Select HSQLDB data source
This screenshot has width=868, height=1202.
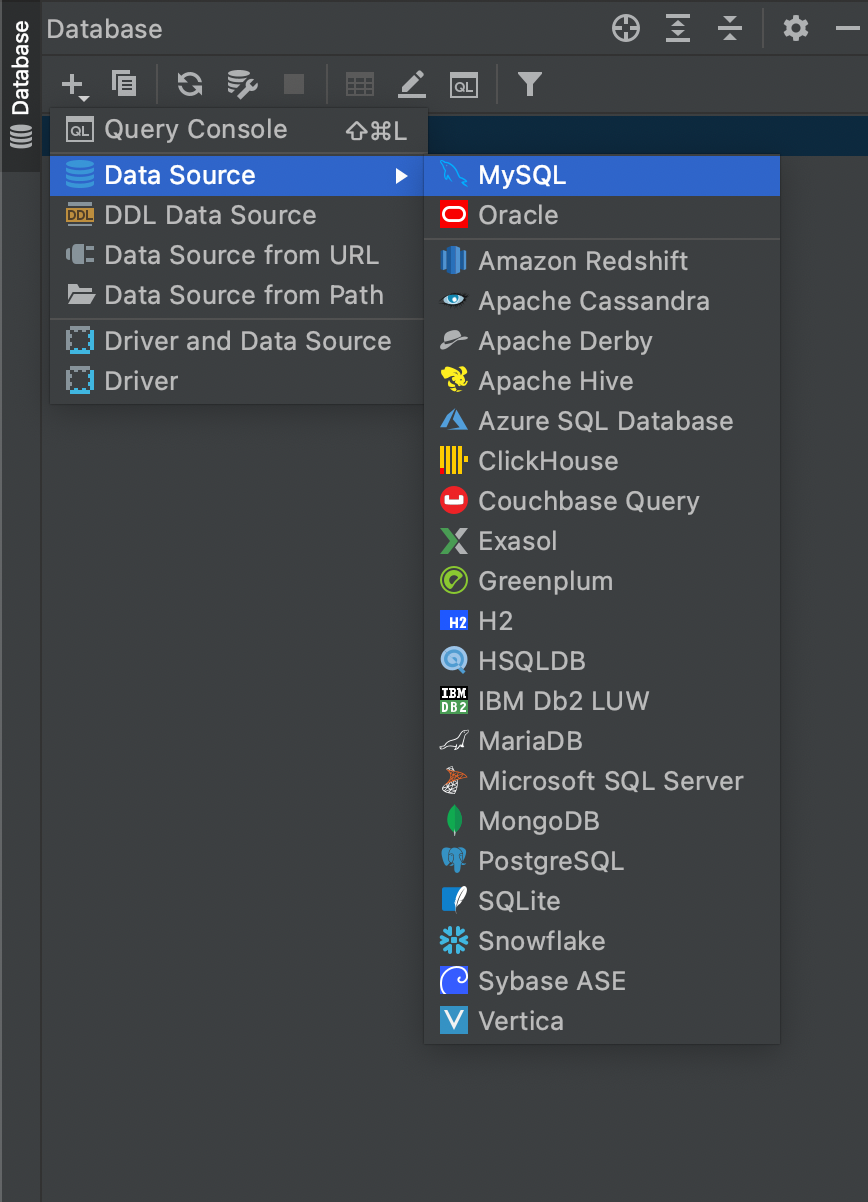[x=602, y=661]
